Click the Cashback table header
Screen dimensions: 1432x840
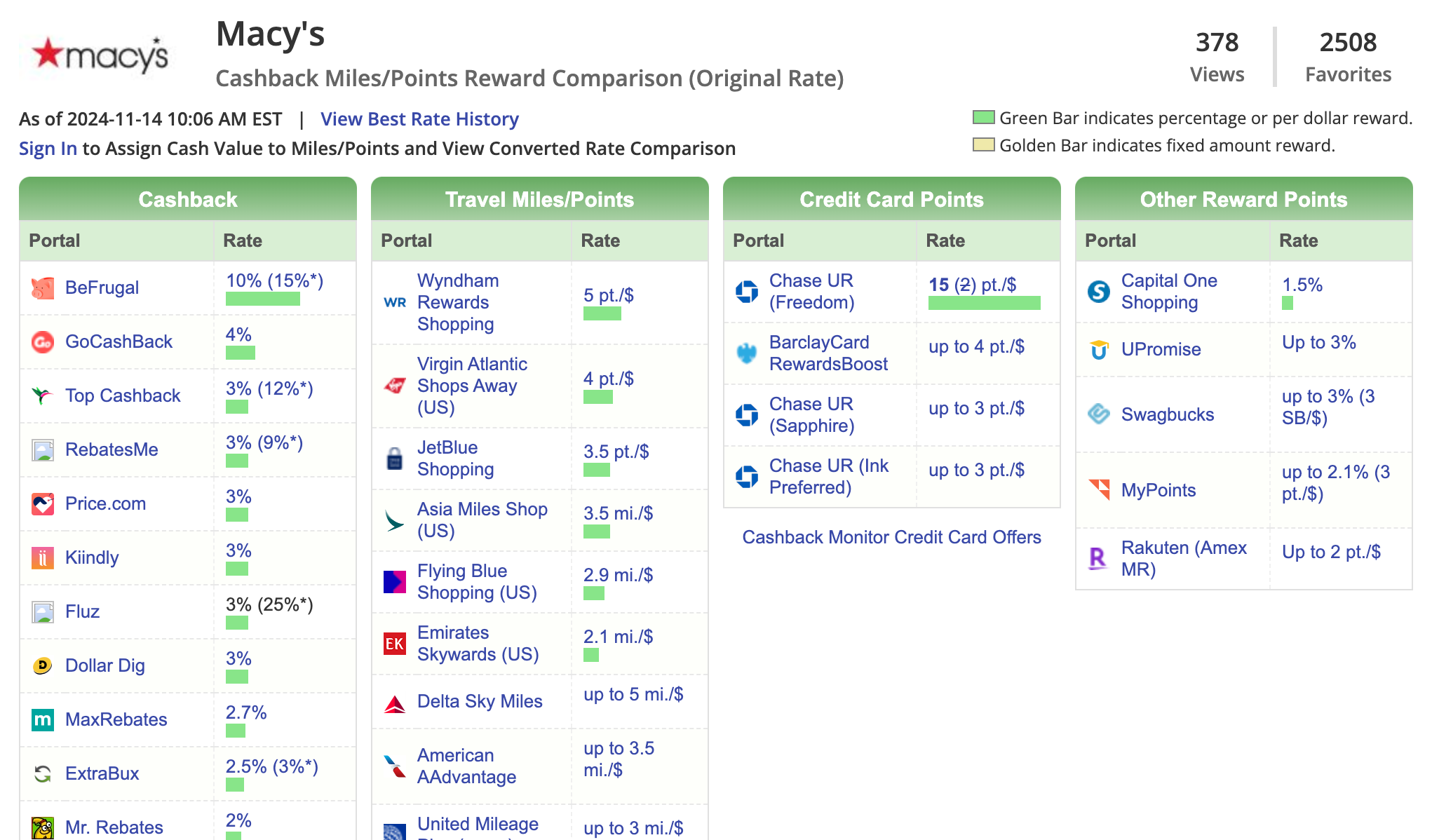pos(188,199)
